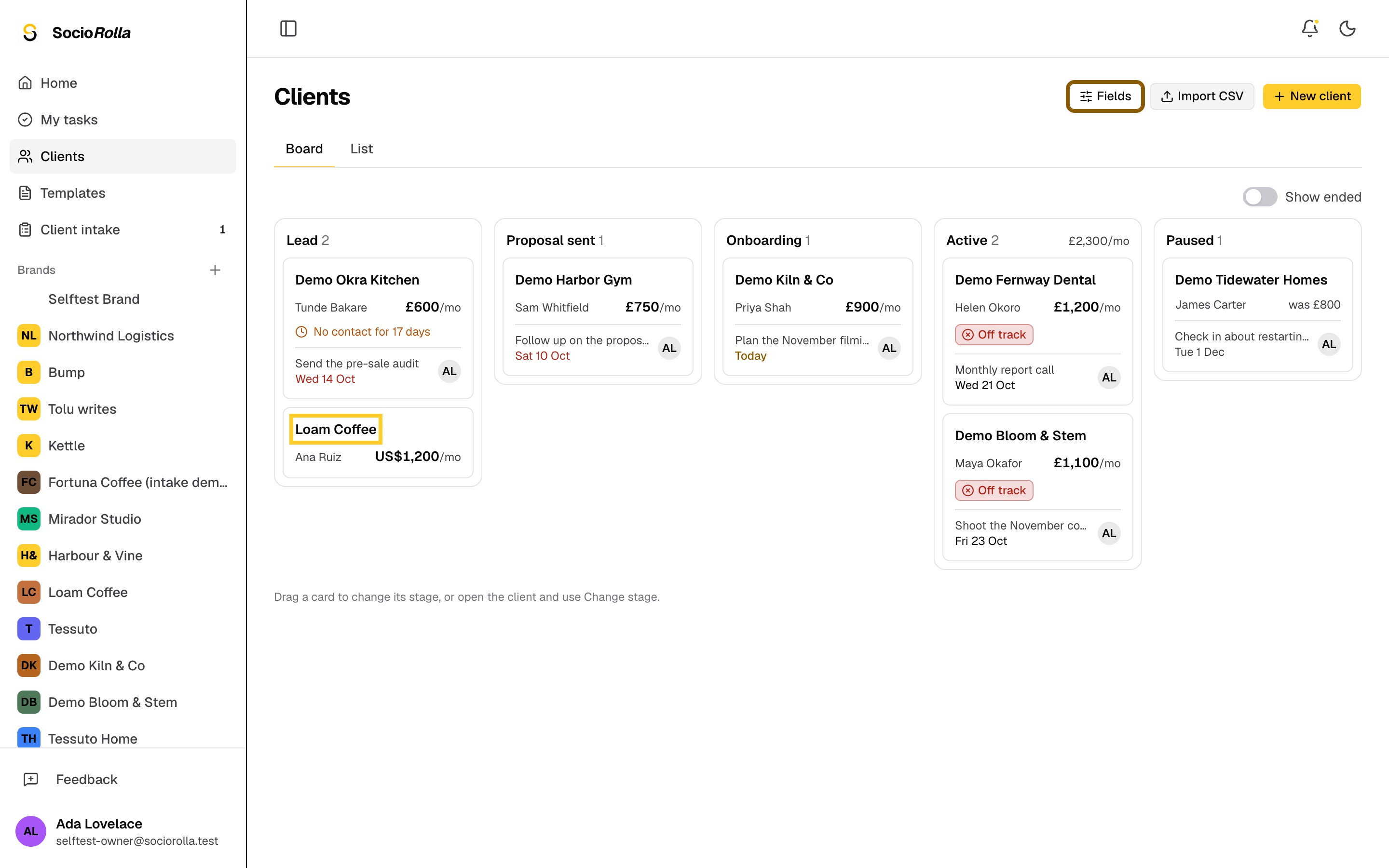Open Feedback from sidebar
1389x868 pixels.
click(123, 780)
